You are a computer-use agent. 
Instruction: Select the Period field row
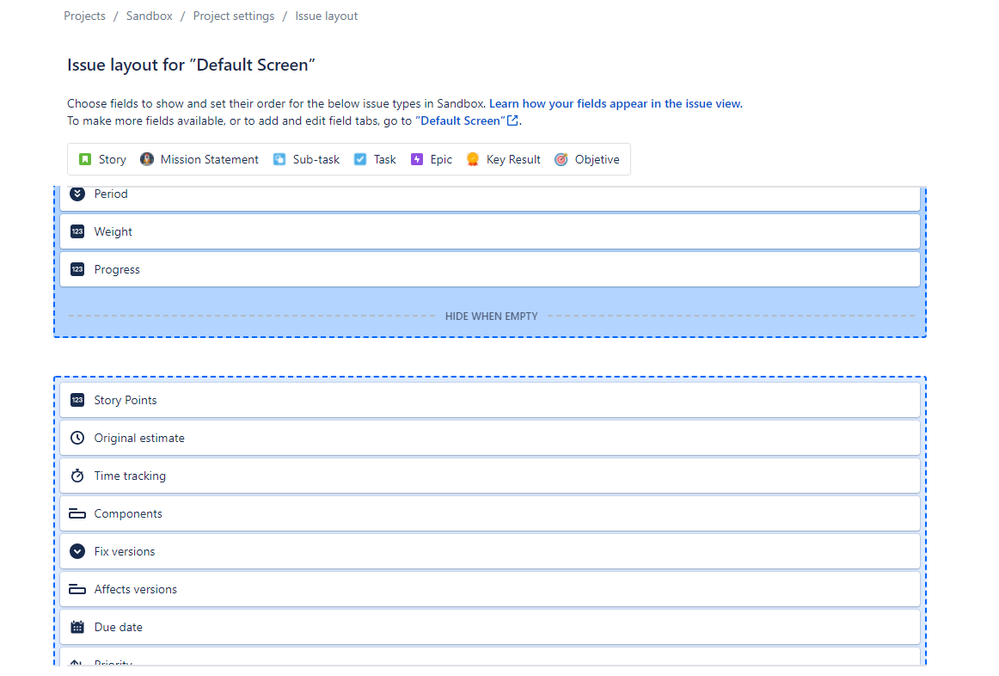[490, 198]
